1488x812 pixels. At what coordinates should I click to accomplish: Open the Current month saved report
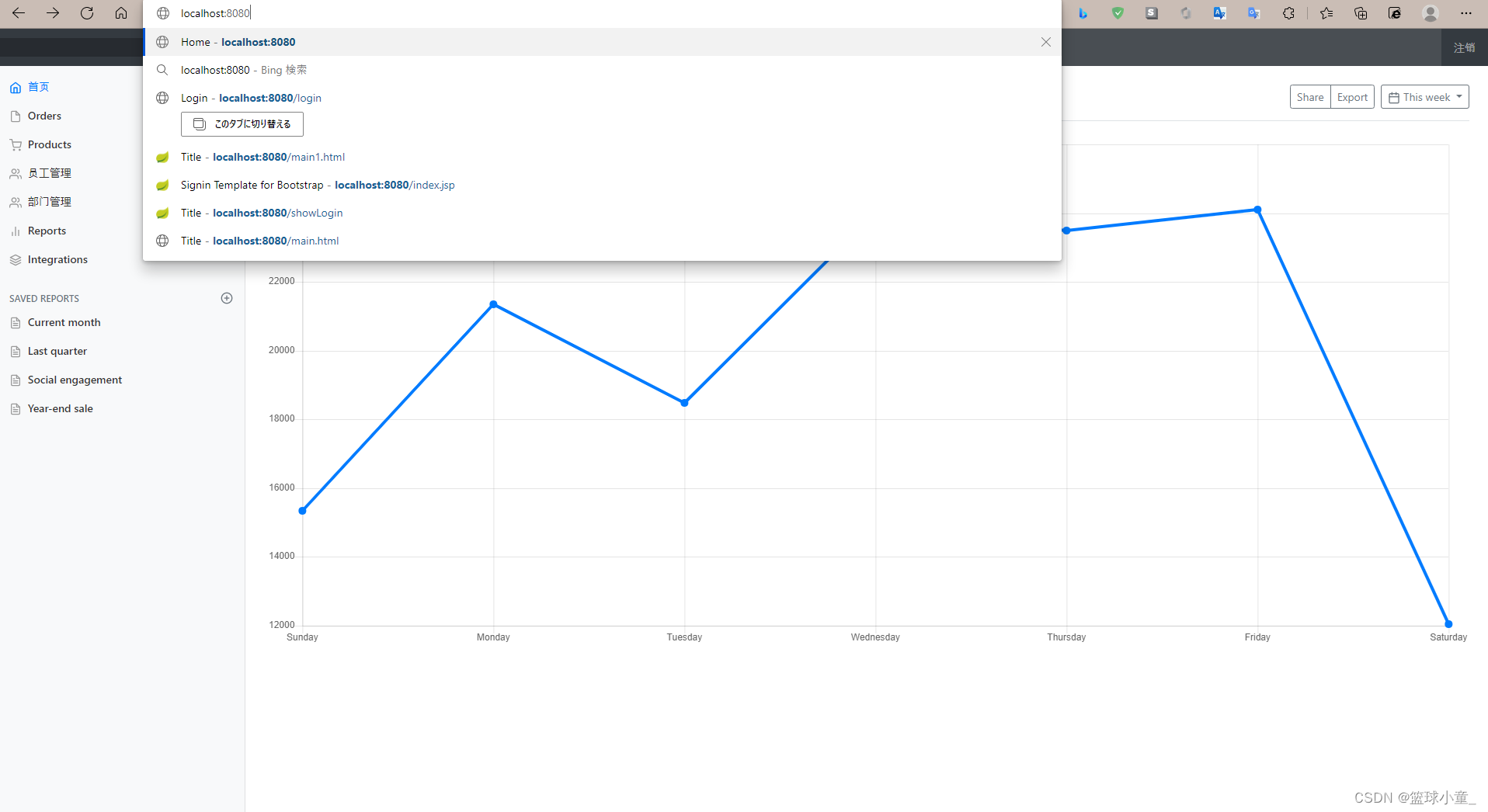click(x=64, y=322)
